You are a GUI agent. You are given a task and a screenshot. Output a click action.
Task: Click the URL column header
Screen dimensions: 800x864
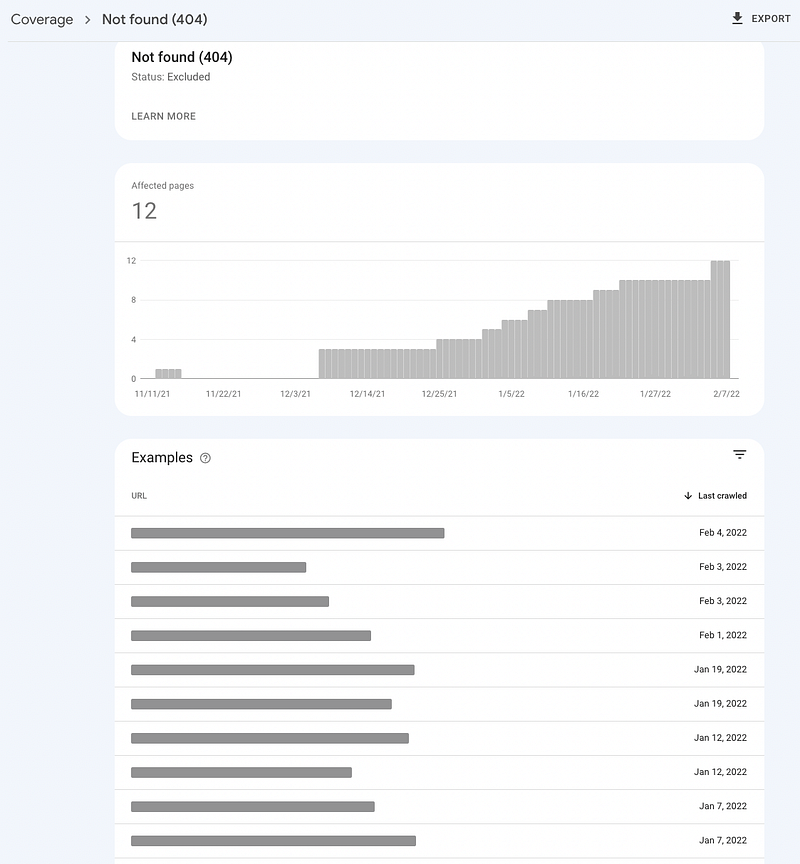[139, 495]
